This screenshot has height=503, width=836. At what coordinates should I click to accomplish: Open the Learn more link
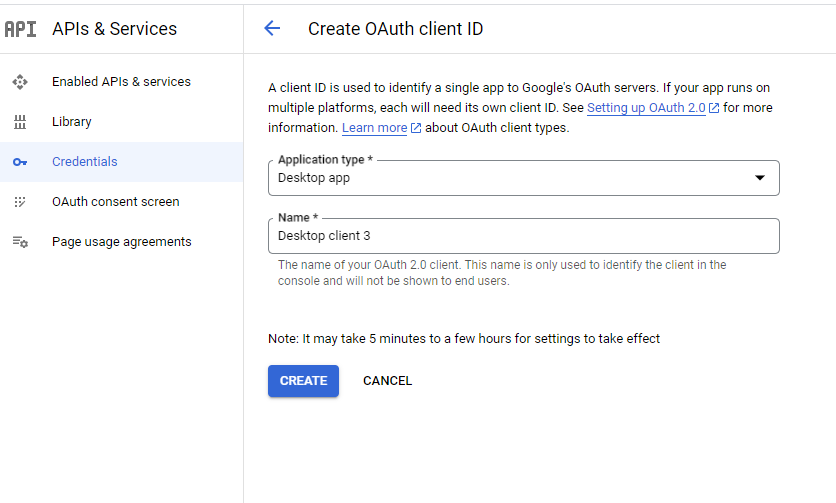pos(374,128)
